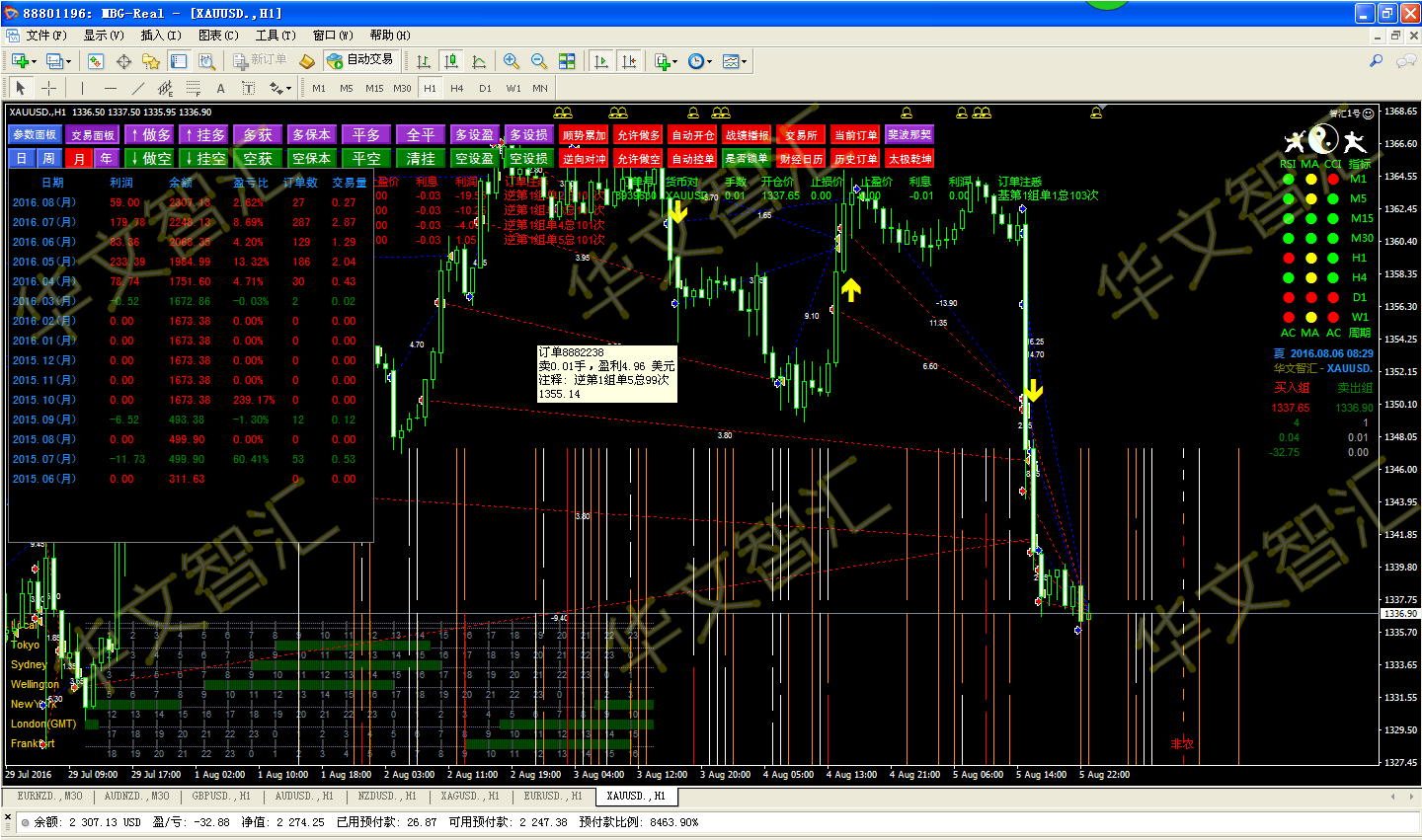Screen dimensions: 1422x840
Task: Open the Templates dropdown
Action: pyautogui.click(x=734, y=61)
